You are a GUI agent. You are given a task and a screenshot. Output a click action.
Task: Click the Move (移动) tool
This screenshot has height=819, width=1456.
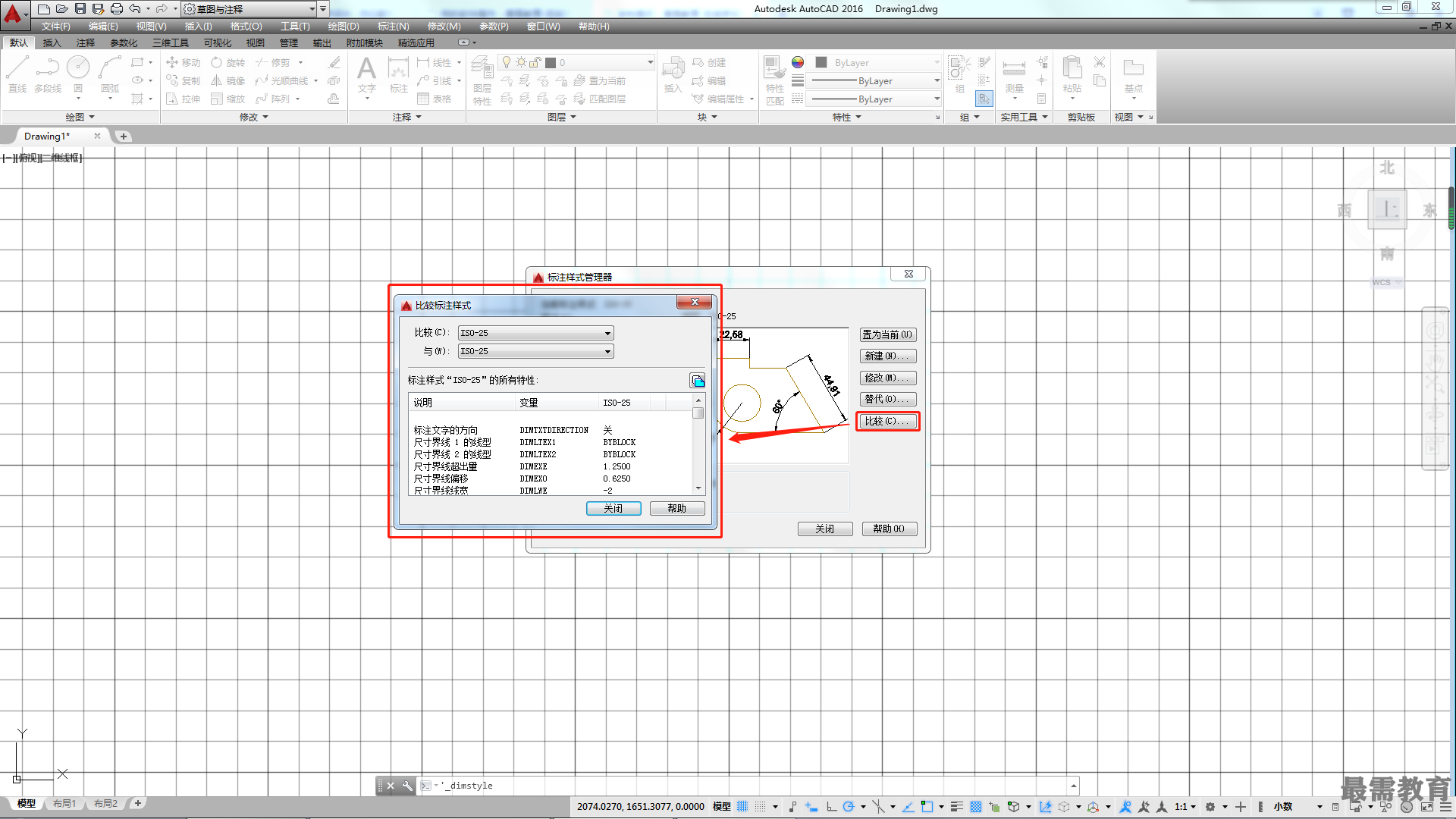pos(183,62)
